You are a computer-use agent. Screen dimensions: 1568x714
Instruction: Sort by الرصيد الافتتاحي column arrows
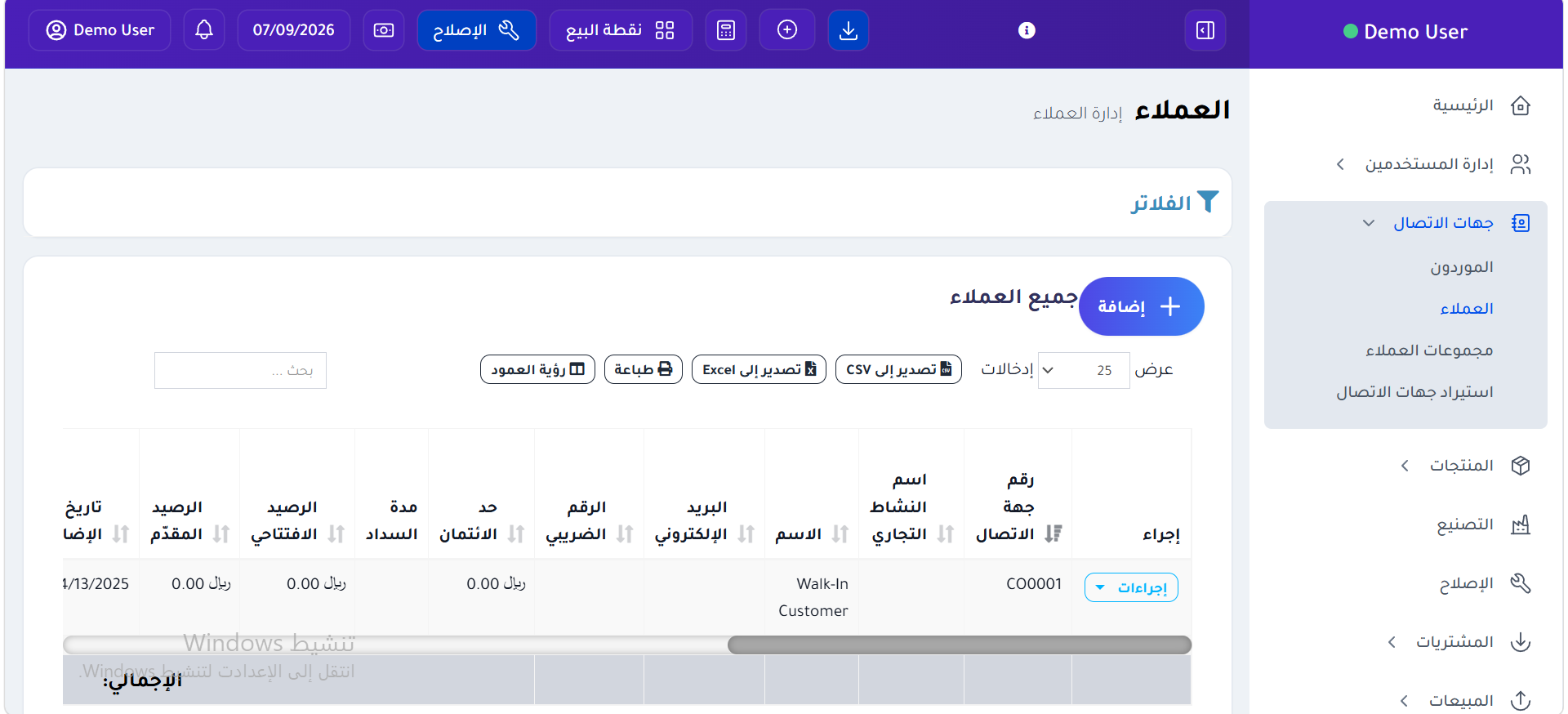coord(336,534)
